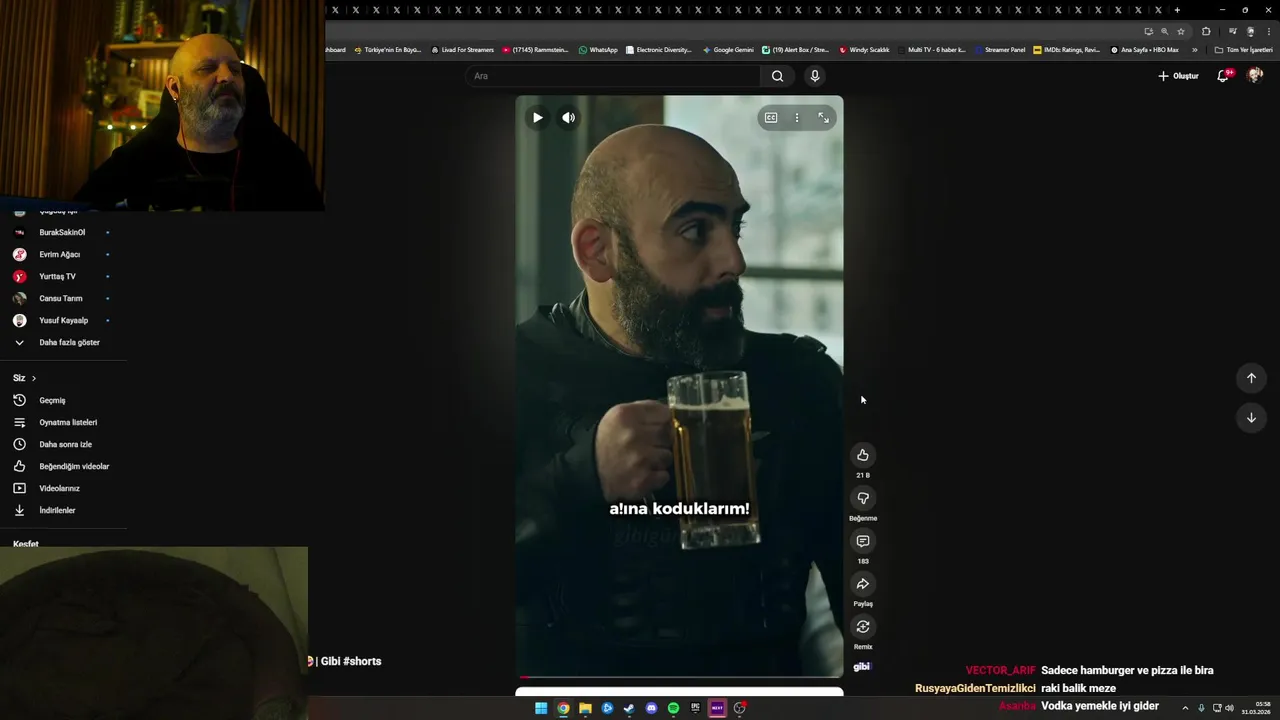The image size is (1280, 720).
Task: Like the Short with 21 B likes
Action: click(863, 455)
